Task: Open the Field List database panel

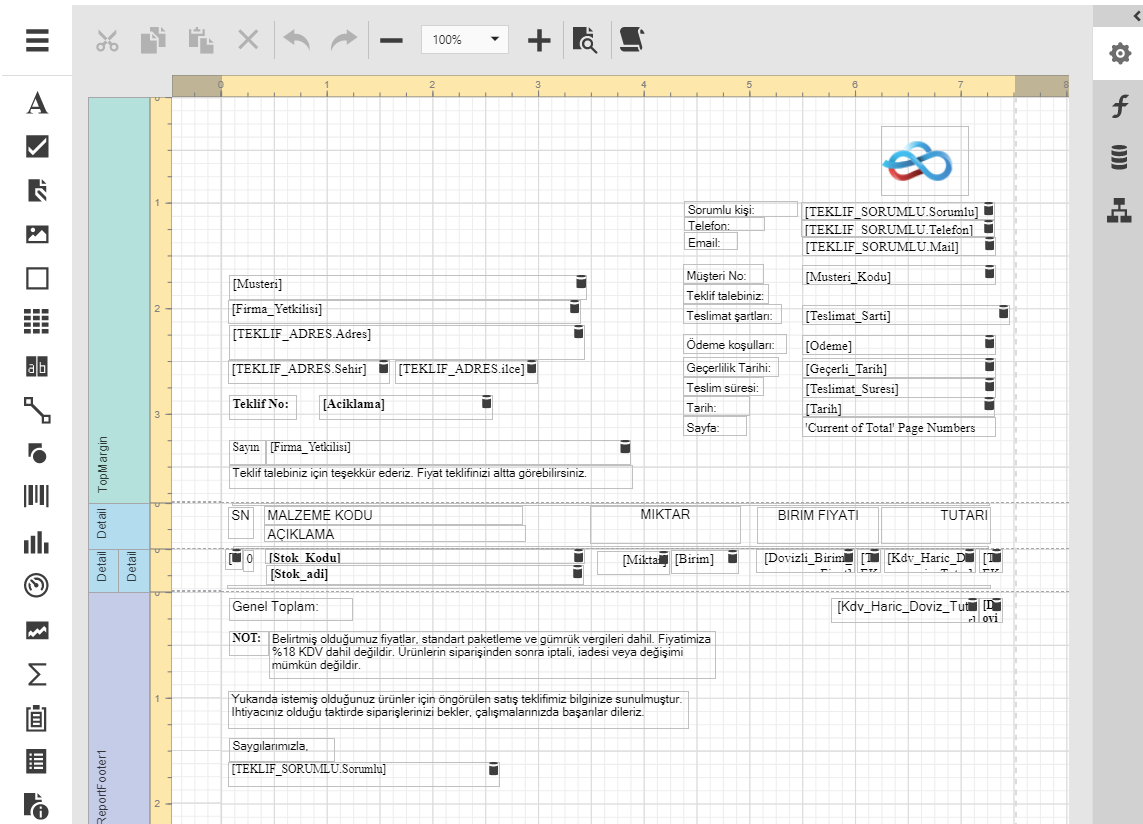Action: (x=1119, y=158)
